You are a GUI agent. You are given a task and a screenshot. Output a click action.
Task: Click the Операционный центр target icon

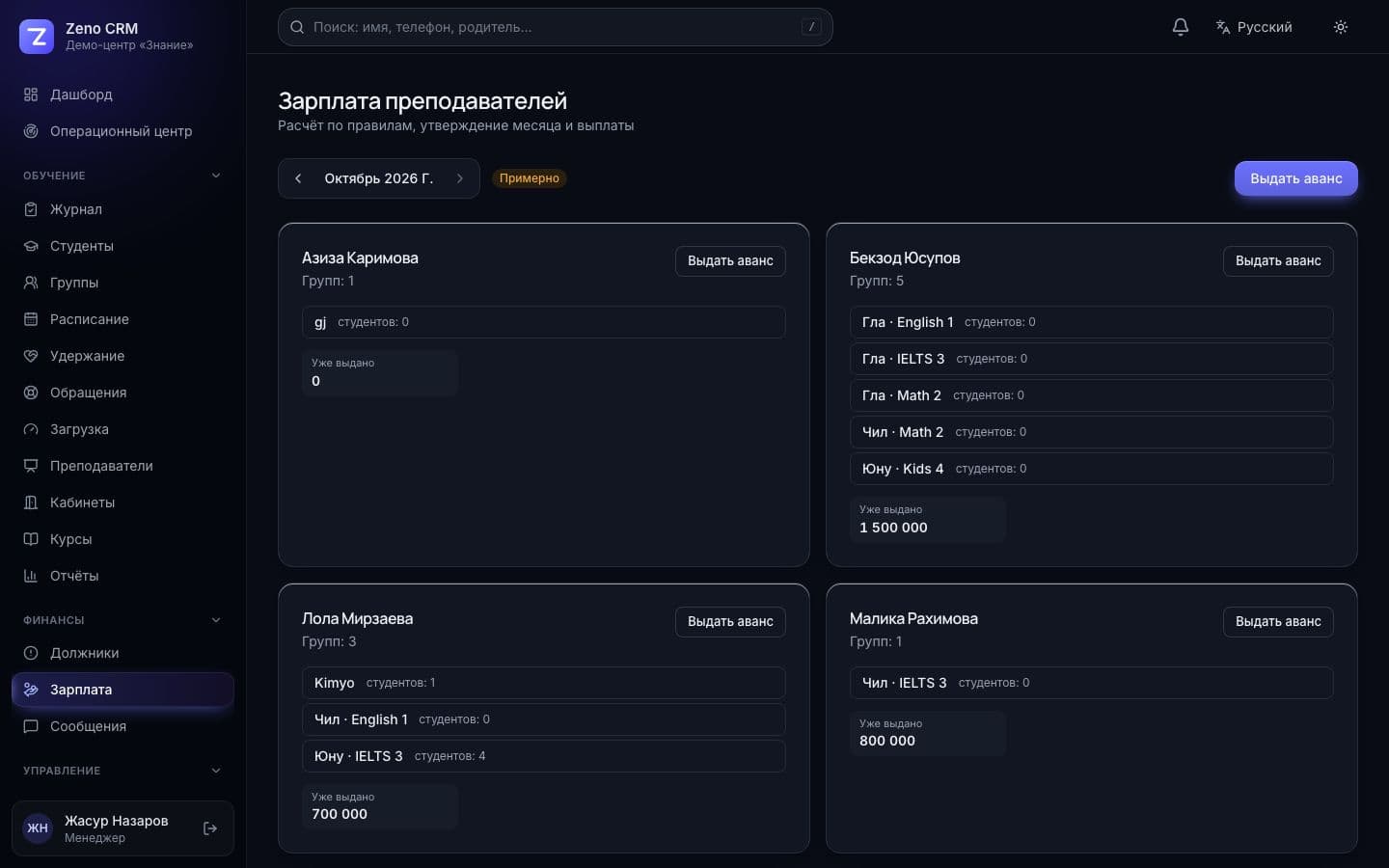click(31, 131)
